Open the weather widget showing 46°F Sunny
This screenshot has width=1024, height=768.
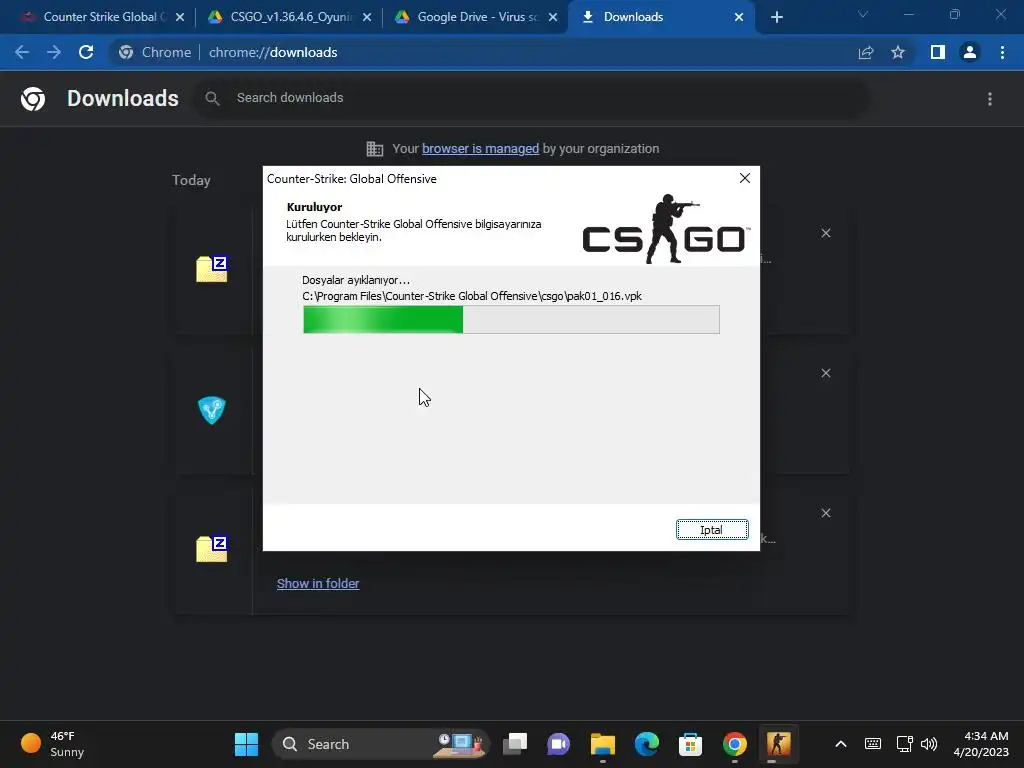tap(54, 744)
